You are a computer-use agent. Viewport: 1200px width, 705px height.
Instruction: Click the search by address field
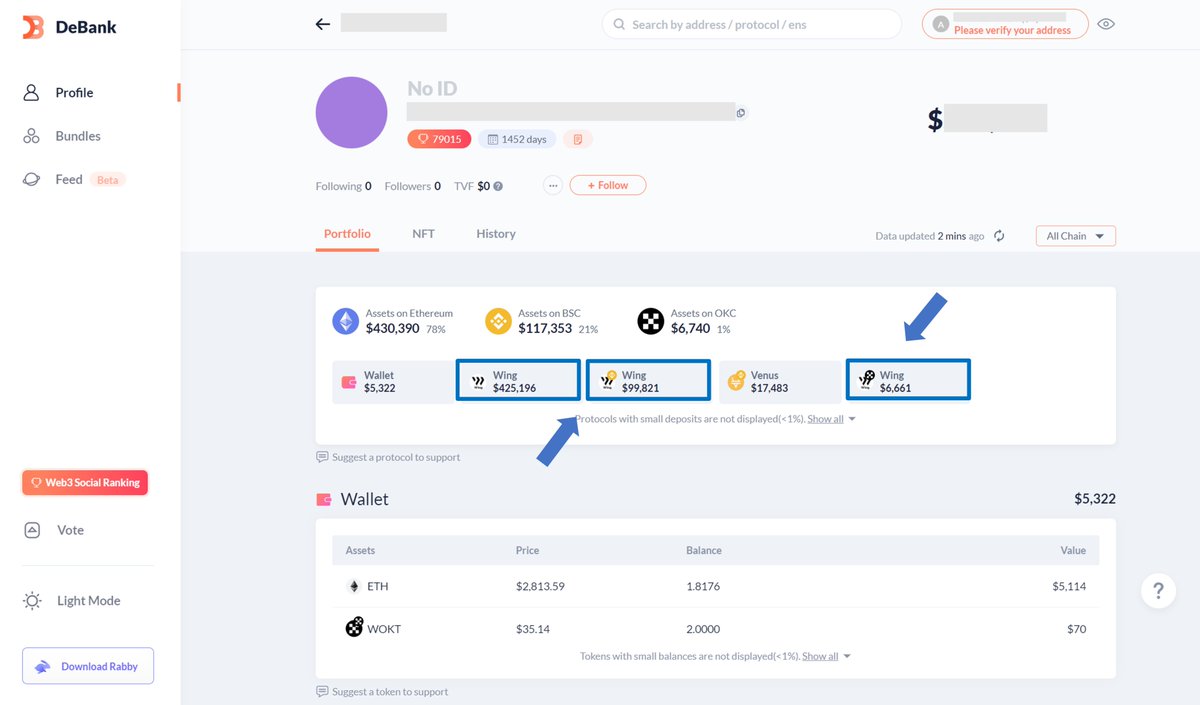(750, 24)
